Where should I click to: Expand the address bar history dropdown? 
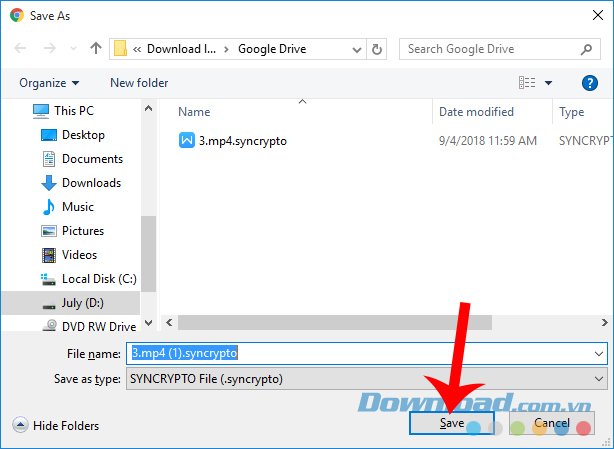tap(356, 49)
